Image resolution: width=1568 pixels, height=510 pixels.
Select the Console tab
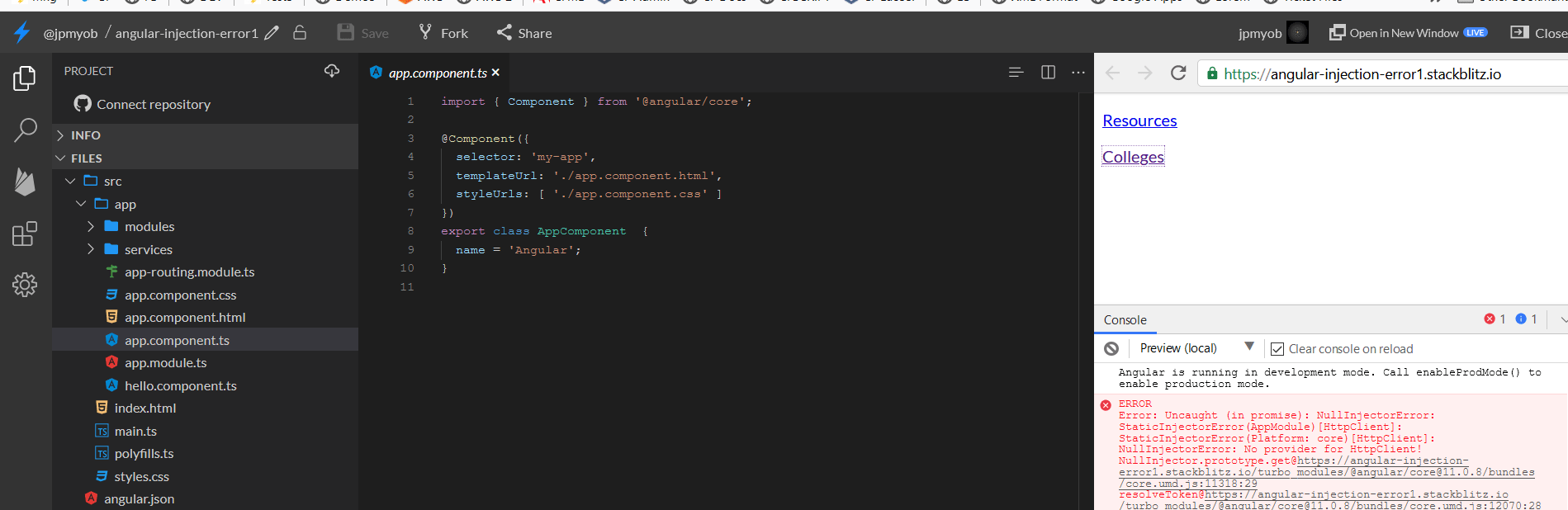pyautogui.click(x=1125, y=320)
